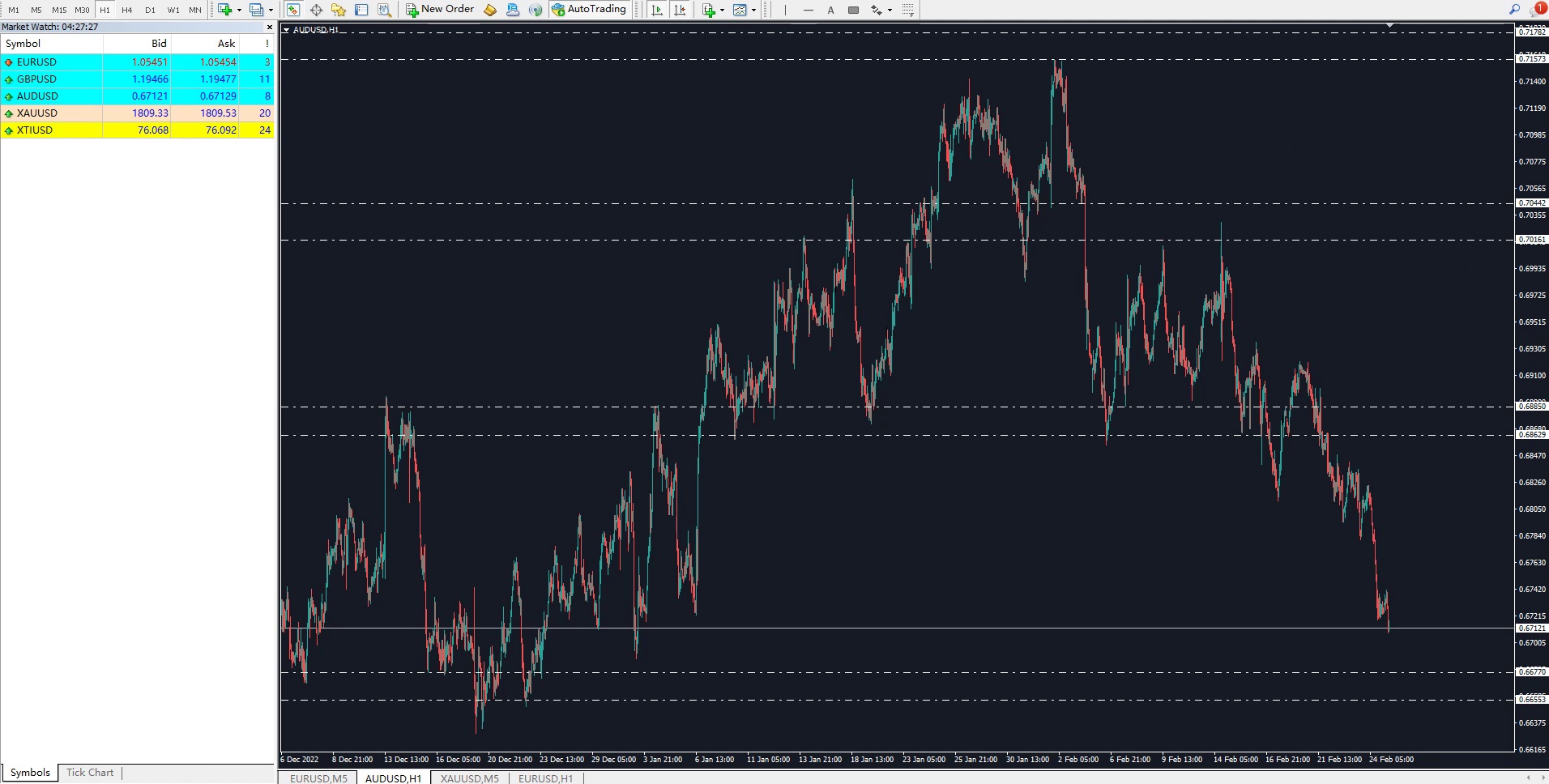Viewport: 1549px width, 784px height.
Task: Open the chart profiles icon
Action: 257,10
